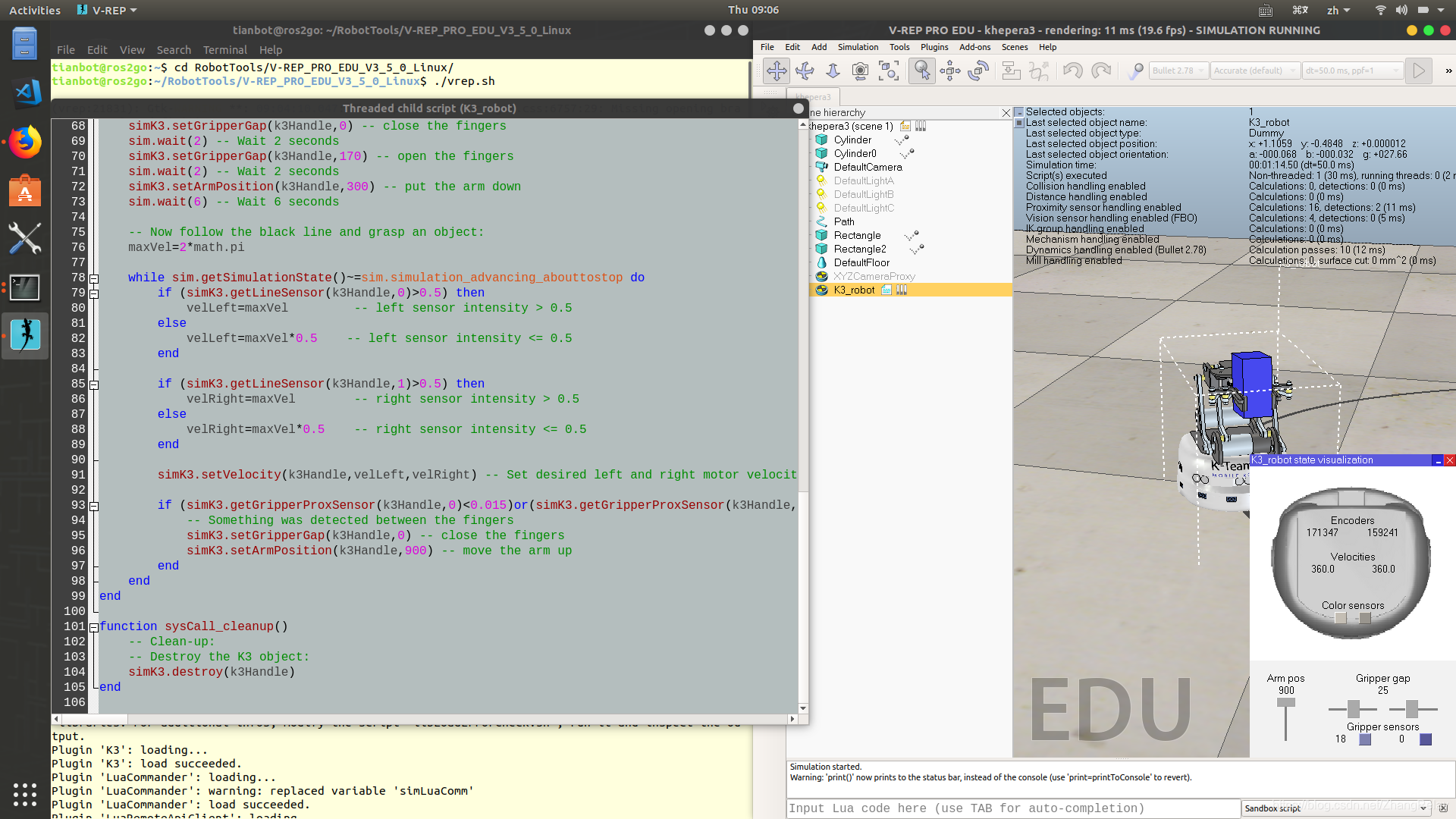
Task: Launch Firefox from the dock
Action: [x=25, y=142]
